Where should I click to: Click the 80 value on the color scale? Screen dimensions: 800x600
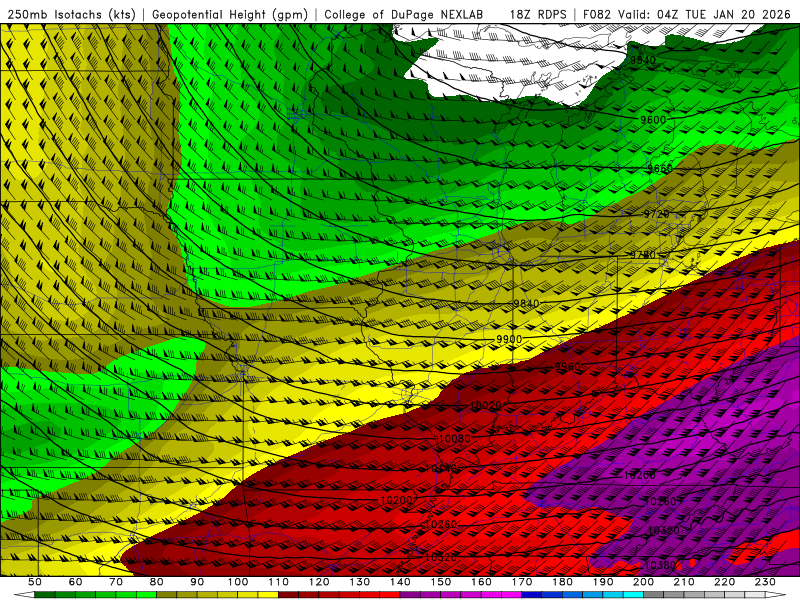tap(157, 582)
